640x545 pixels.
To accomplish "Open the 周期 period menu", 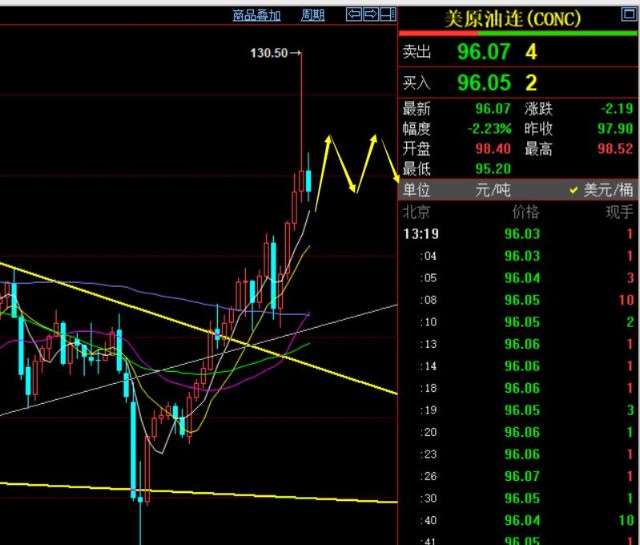I will tap(313, 15).
